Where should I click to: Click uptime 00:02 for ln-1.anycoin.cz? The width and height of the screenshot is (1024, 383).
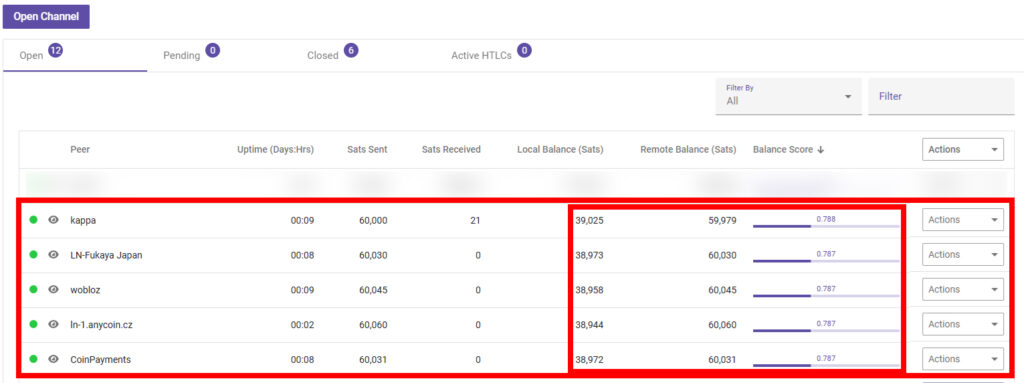point(302,324)
